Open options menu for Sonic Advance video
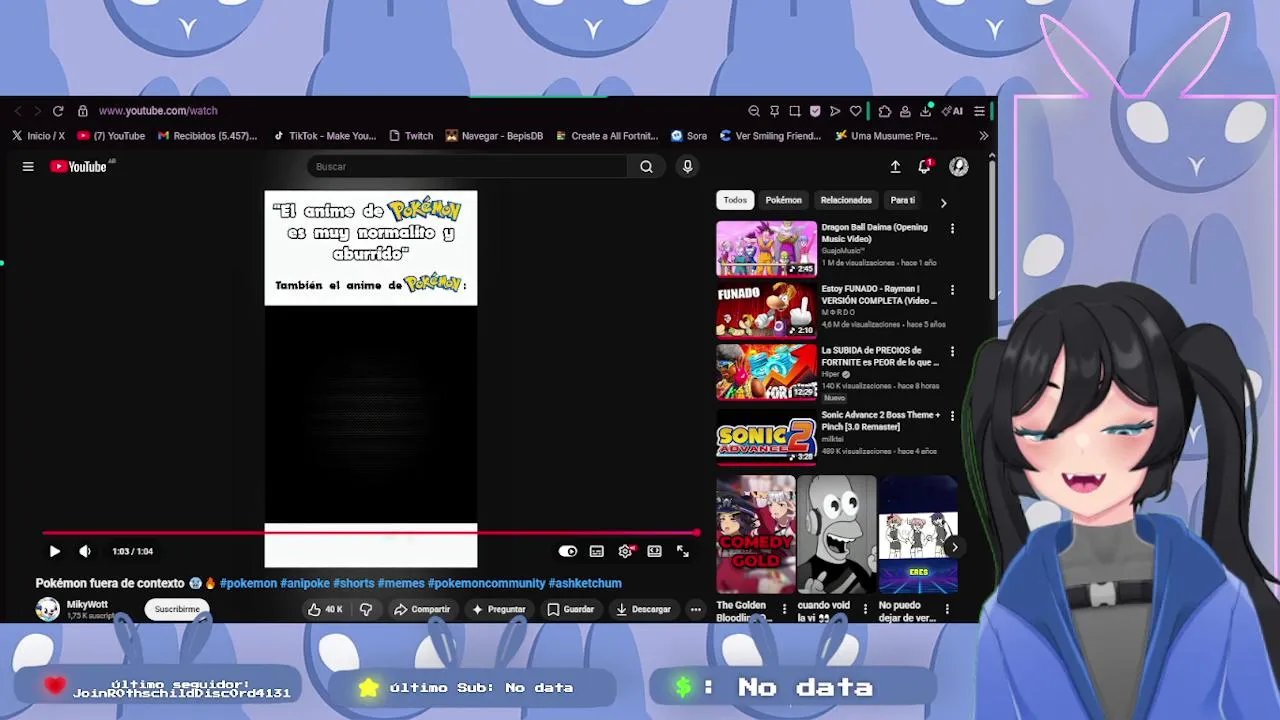Screen dimensions: 1280x720 click(952, 415)
